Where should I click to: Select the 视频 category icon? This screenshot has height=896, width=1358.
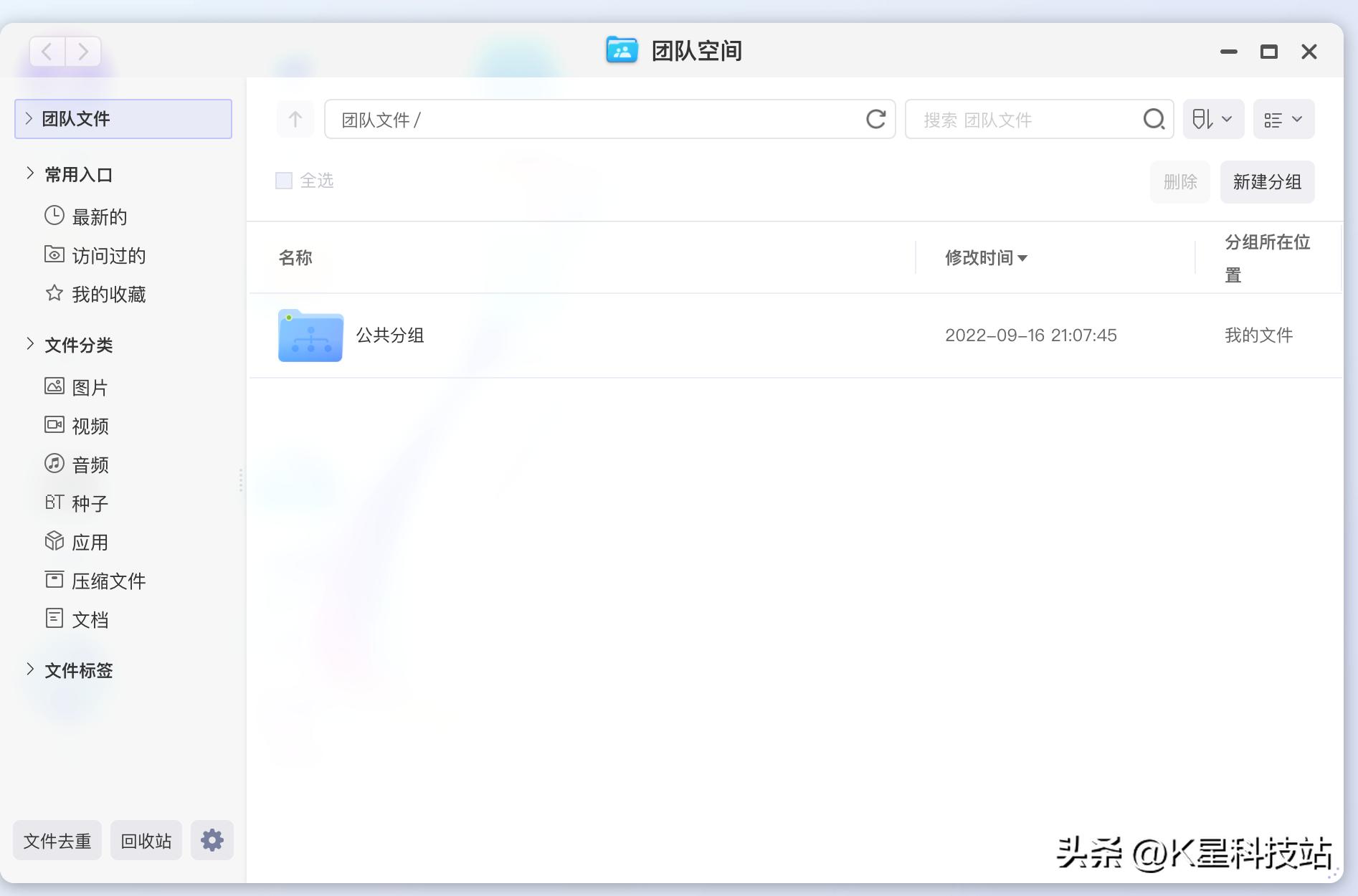pyautogui.click(x=54, y=426)
